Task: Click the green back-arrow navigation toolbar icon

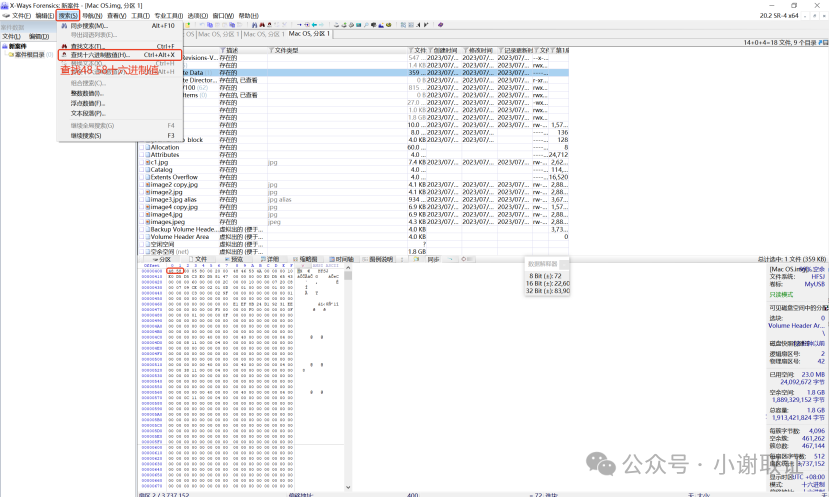Action: (x=314, y=25)
